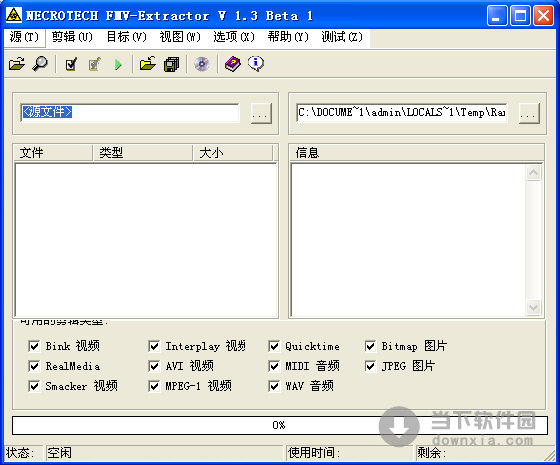Image resolution: width=560 pixels, height=465 pixels.
Task: Click the select all checkmark toolbar icon
Action: [71, 64]
